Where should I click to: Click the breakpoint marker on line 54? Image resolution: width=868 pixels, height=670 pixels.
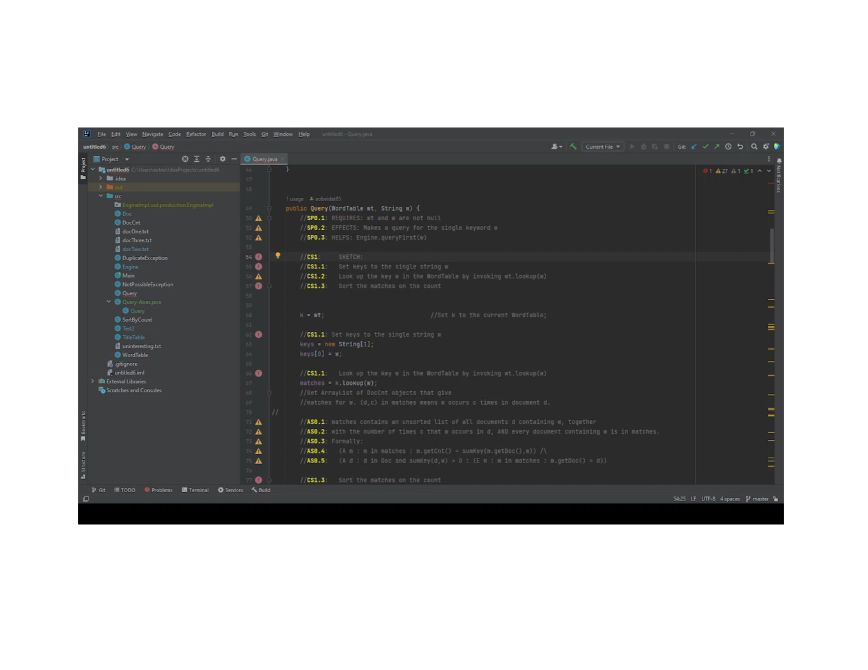coord(259,257)
